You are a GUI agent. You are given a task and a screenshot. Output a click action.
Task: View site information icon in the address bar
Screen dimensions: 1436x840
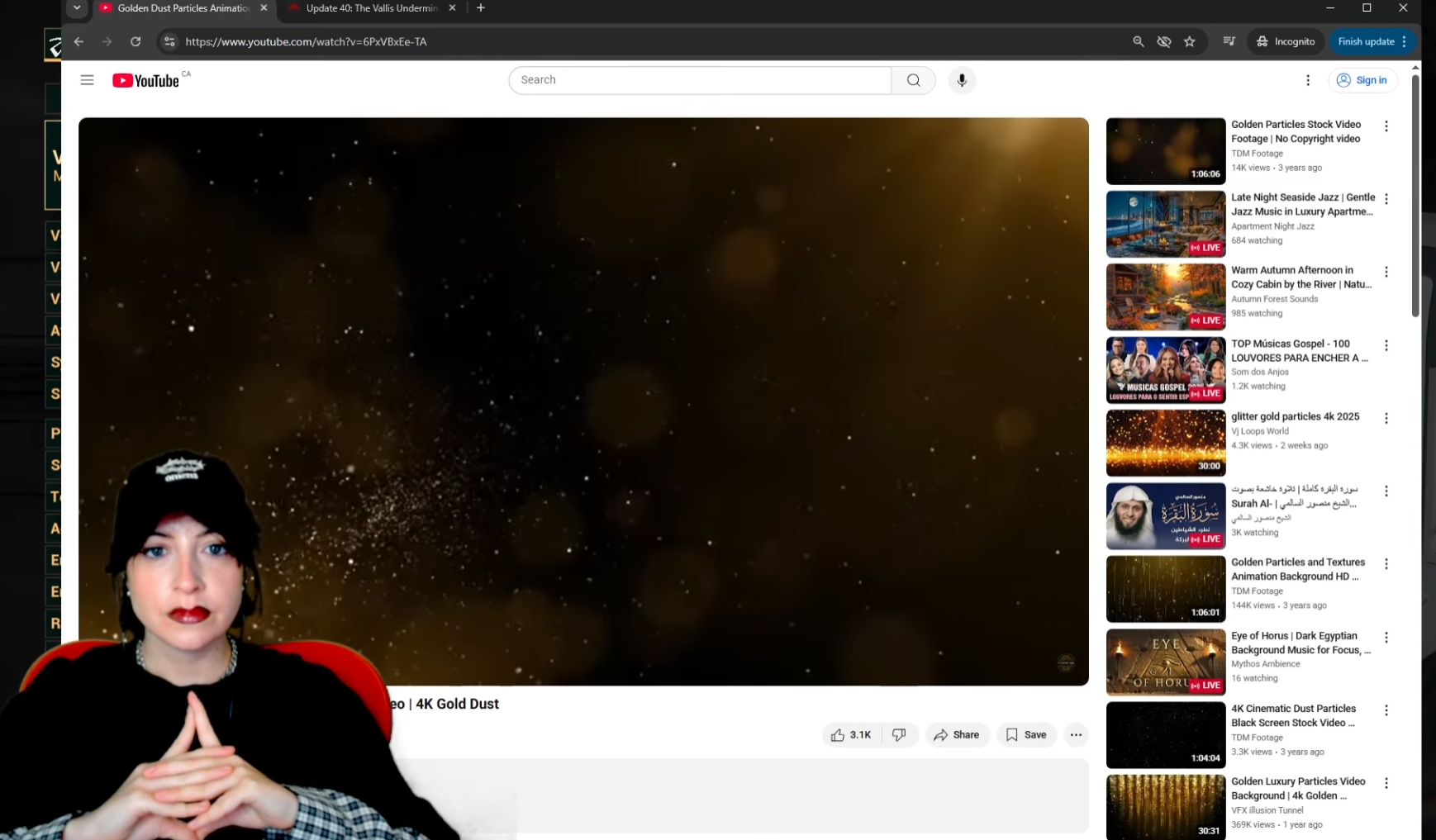click(x=169, y=41)
